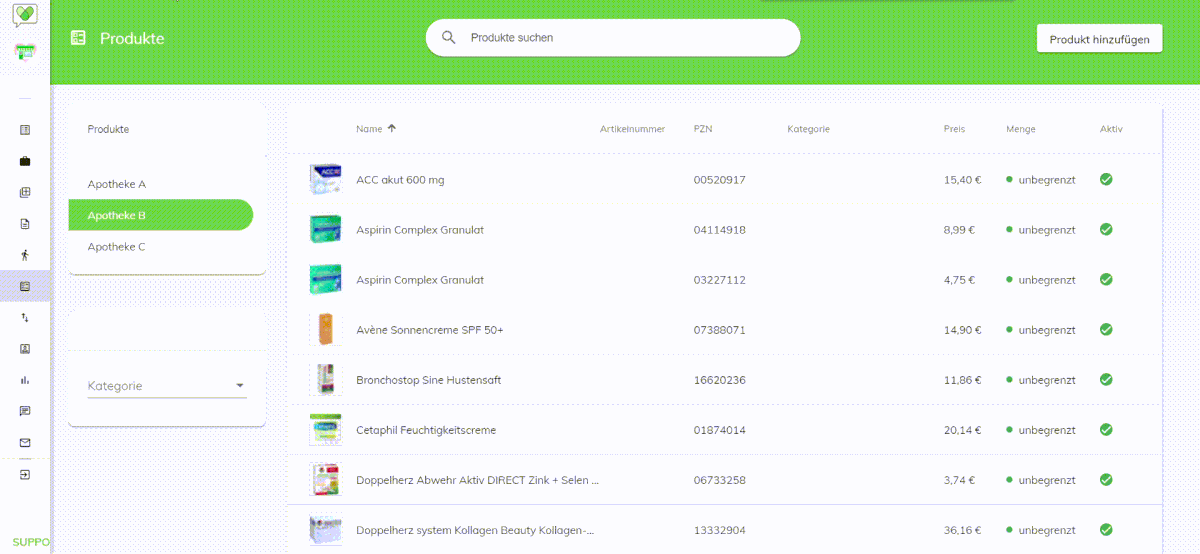Click the price 15,40 € cell

(x=962, y=180)
